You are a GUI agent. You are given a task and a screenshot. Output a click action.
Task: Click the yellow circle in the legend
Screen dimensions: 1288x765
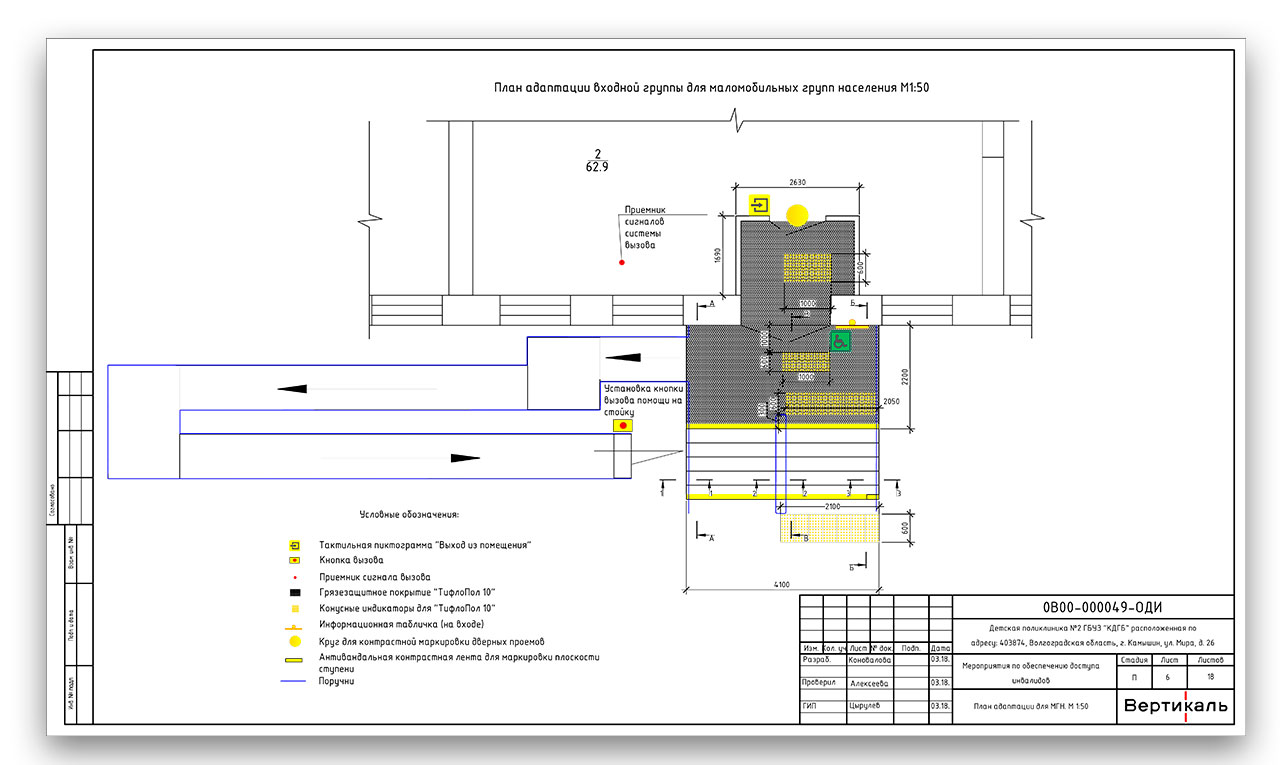click(x=295, y=641)
